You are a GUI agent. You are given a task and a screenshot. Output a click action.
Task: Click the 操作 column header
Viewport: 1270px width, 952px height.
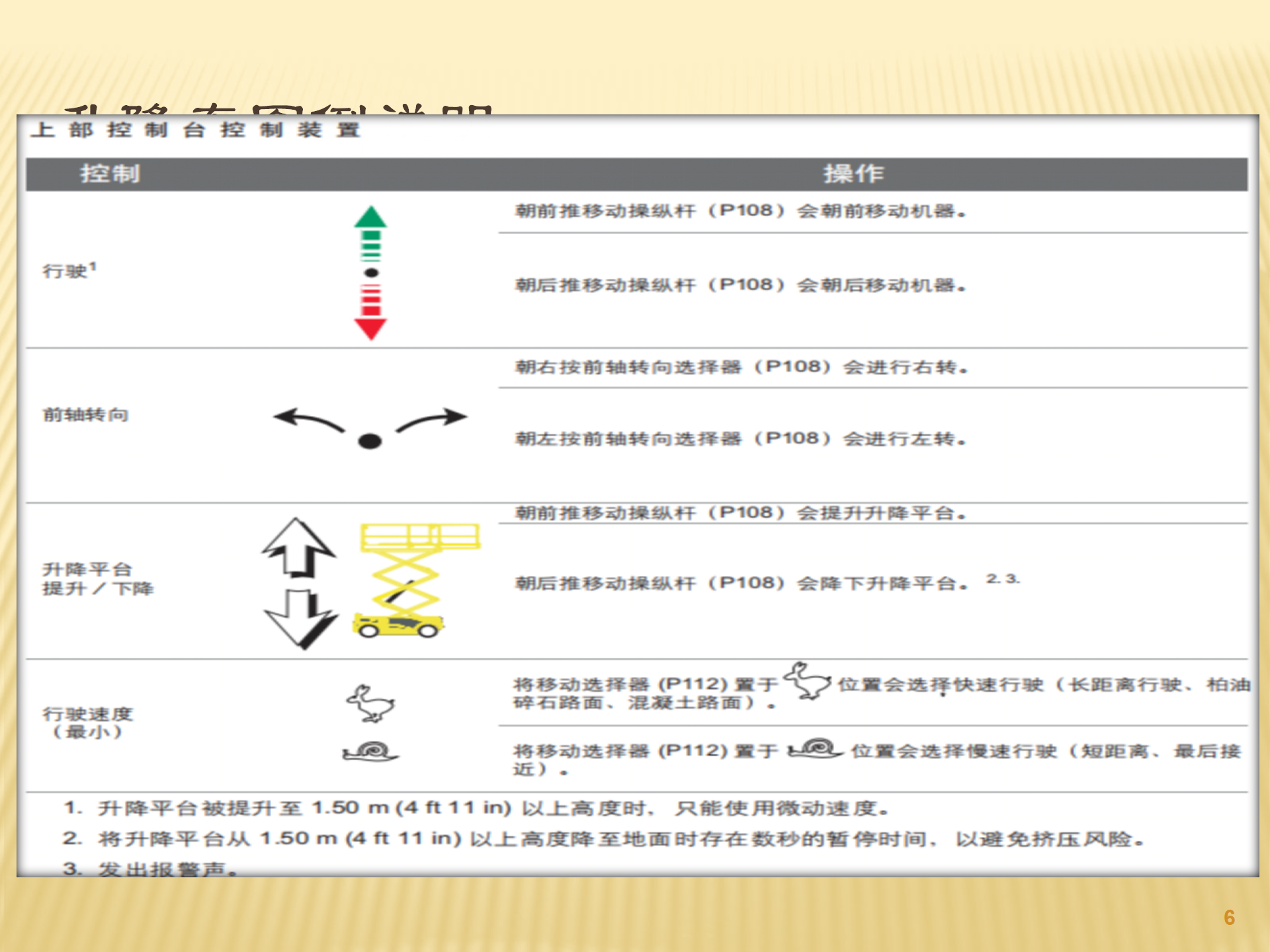[853, 174]
